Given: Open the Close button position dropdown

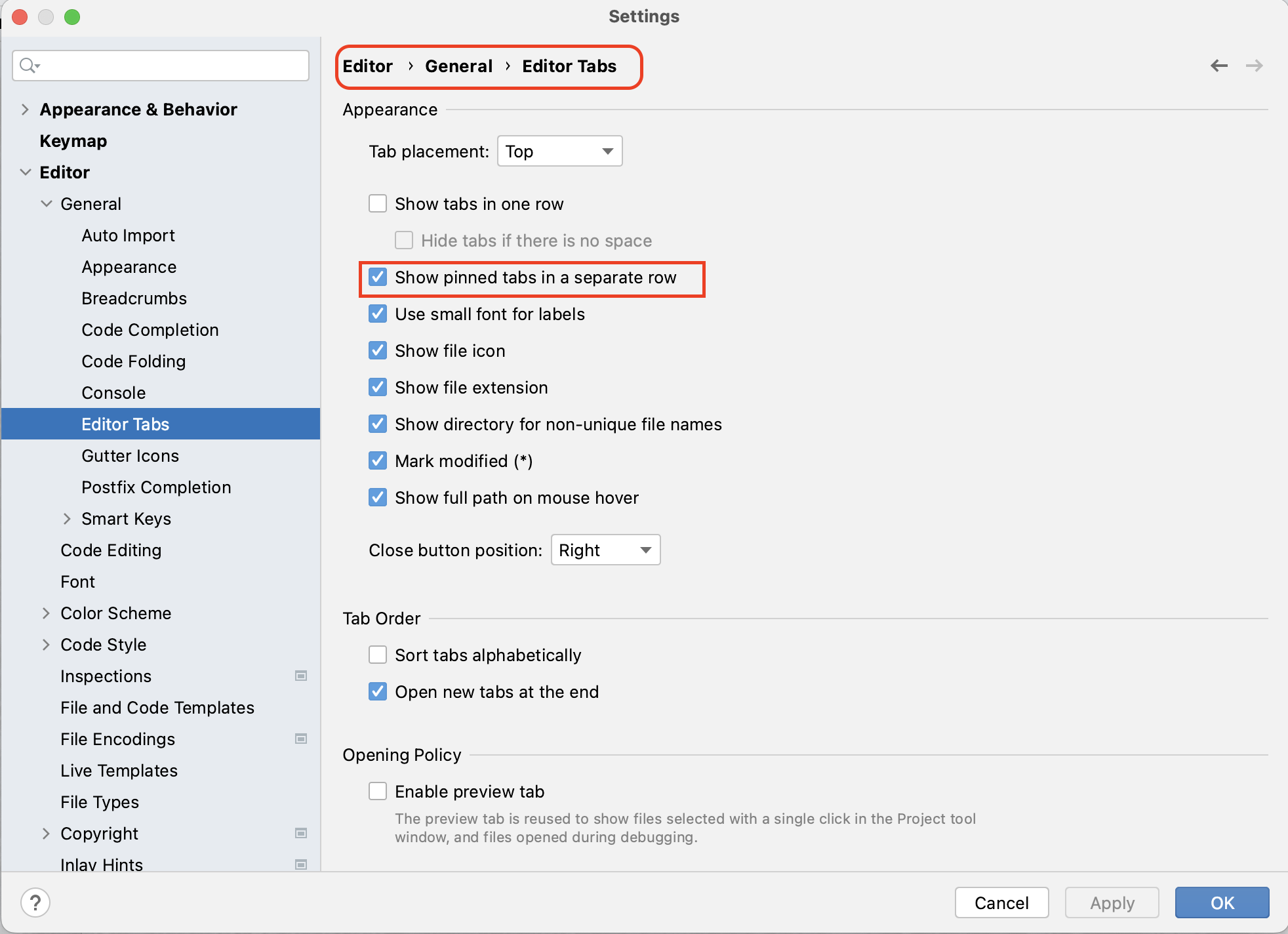Looking at the screenshot, I should pyautogui.click(x=605, y=550).
